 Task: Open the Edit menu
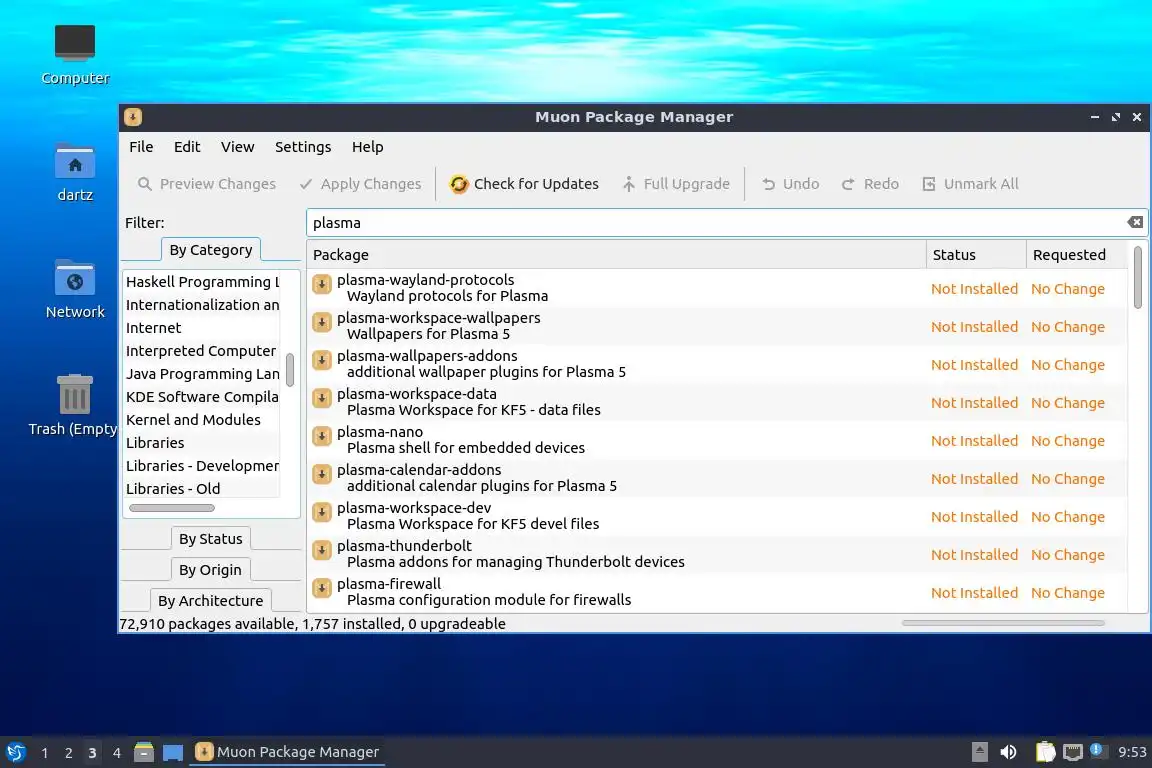(x=187, y=147)
